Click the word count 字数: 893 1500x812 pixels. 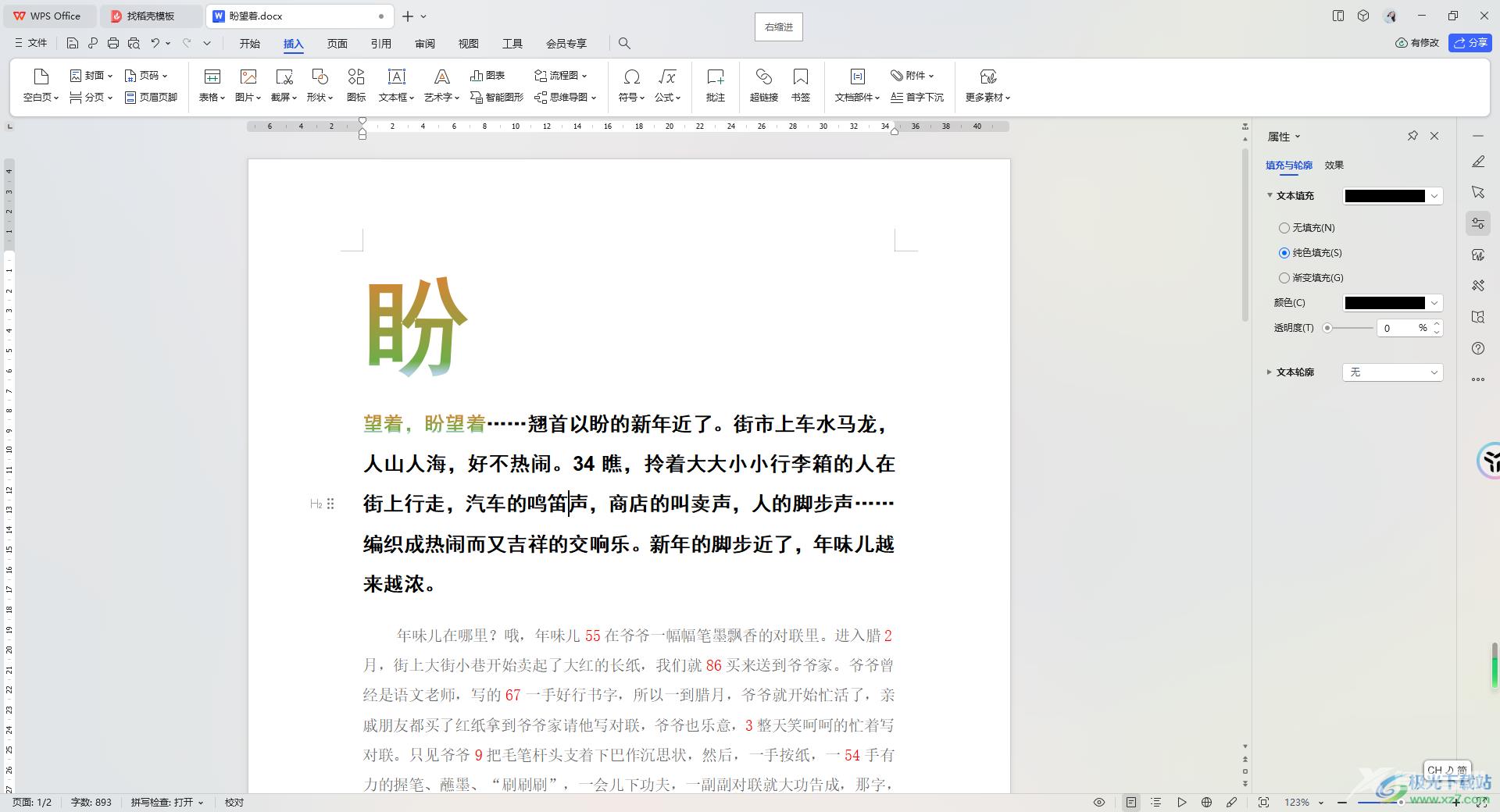point(91,802)
